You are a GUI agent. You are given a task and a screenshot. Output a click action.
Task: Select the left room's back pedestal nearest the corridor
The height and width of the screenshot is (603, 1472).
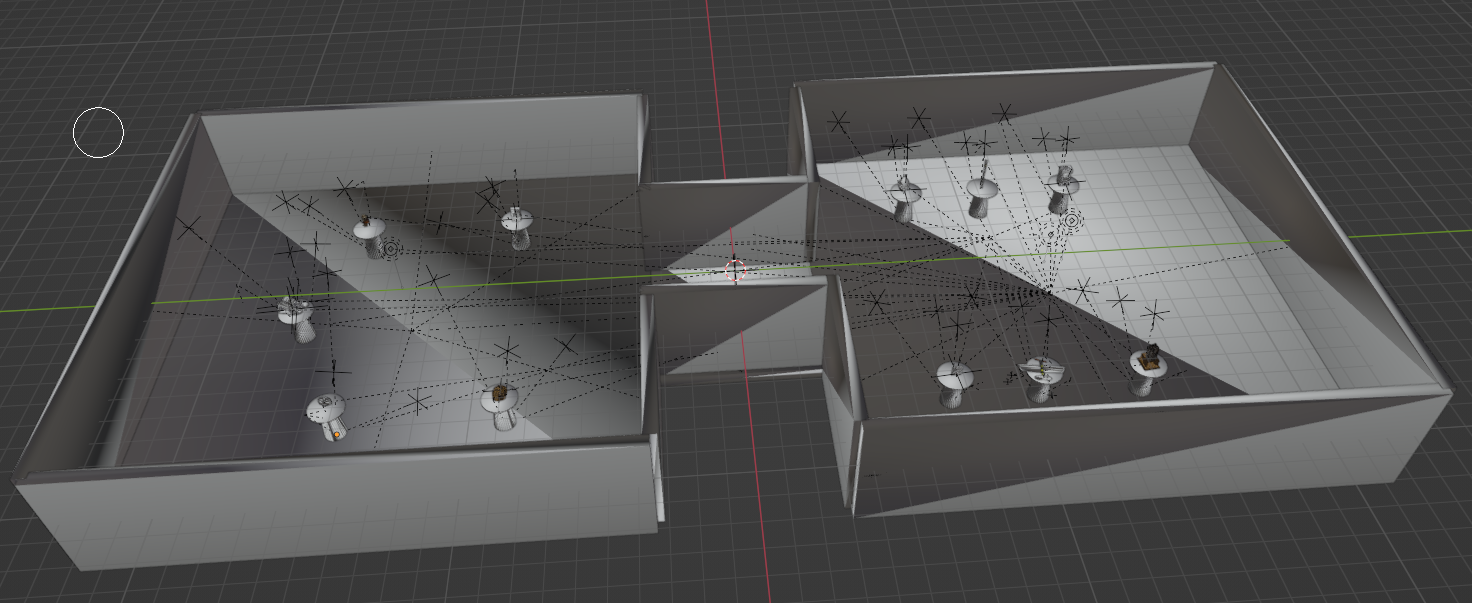pyautogui.click(x=516, y=228)
